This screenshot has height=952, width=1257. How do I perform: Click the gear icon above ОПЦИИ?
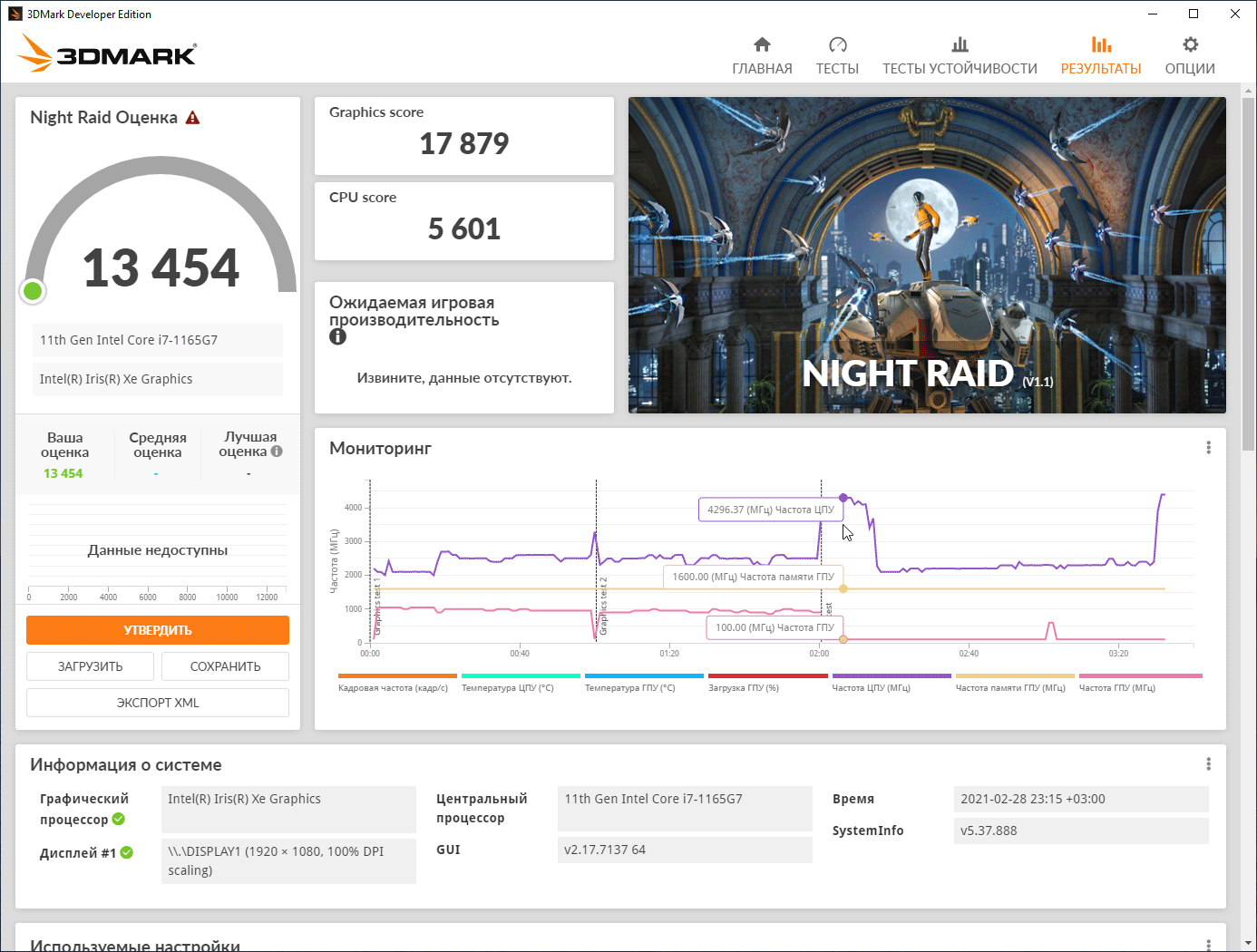(x=1190, y=44)
